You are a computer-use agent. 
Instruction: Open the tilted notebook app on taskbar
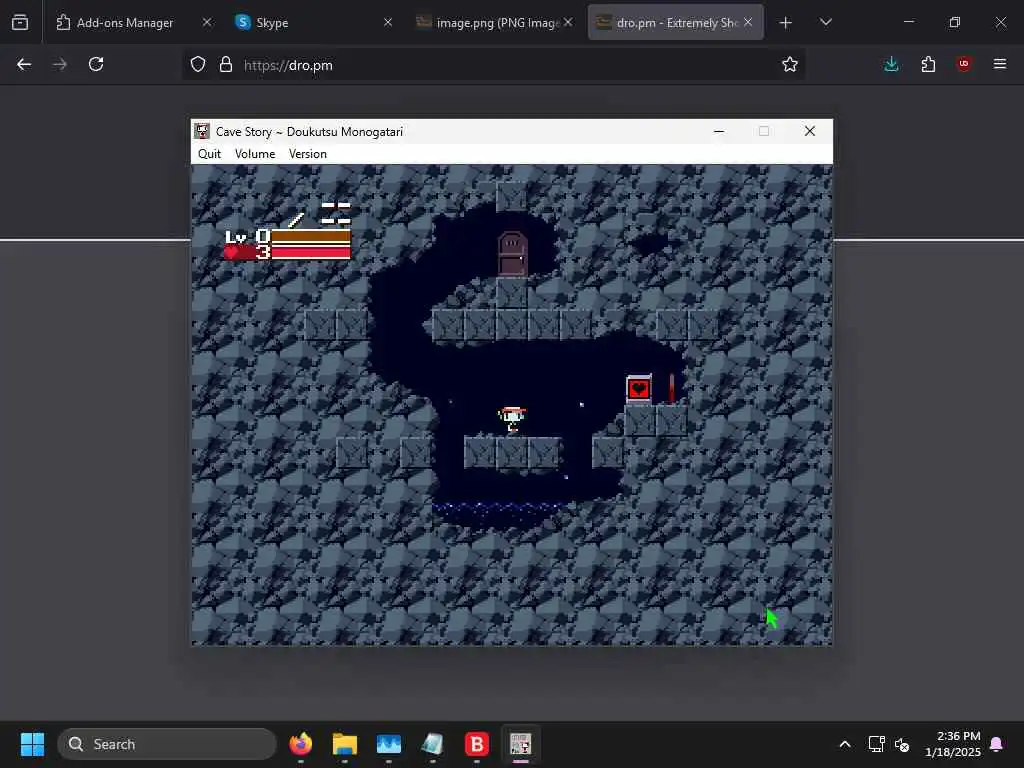coord(432,744)
